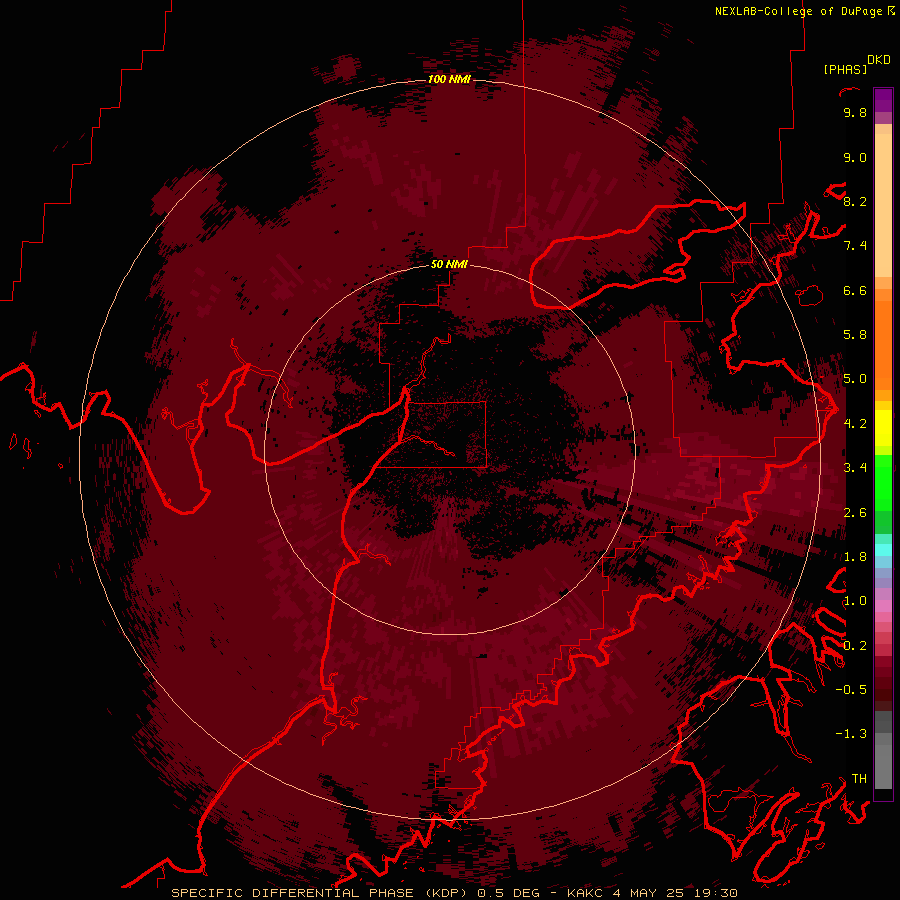Click the Specific Differential Phase KAKC caption

454,893
